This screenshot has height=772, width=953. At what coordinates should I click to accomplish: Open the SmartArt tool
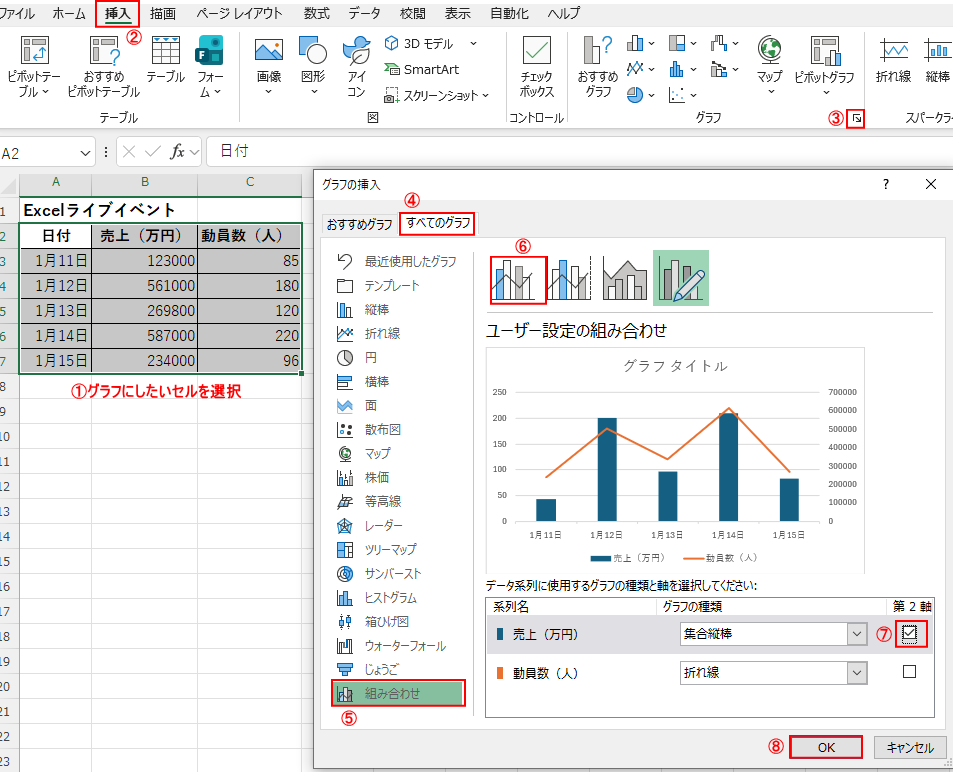pos(422,70)
